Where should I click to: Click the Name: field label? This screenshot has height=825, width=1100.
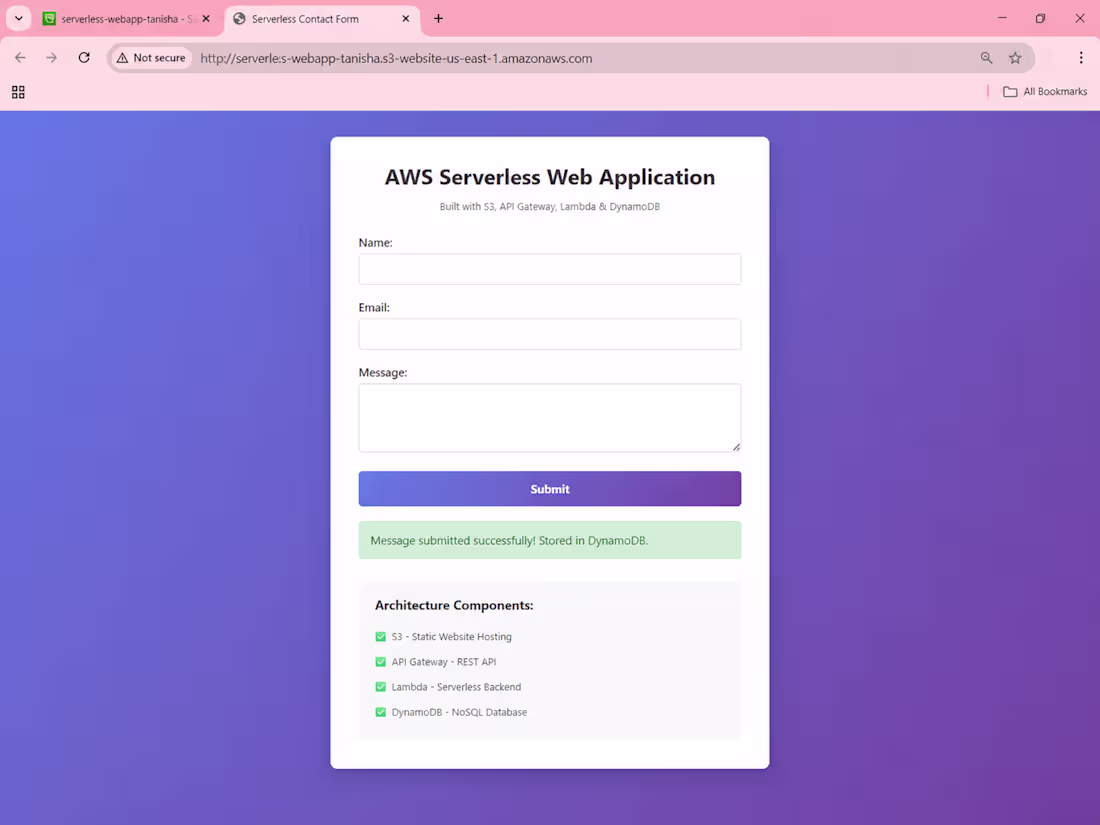375,243
